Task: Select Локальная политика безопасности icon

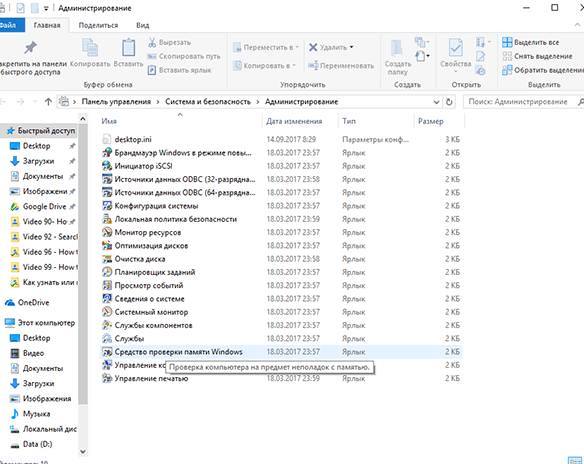Action: [x=107, y=219]
